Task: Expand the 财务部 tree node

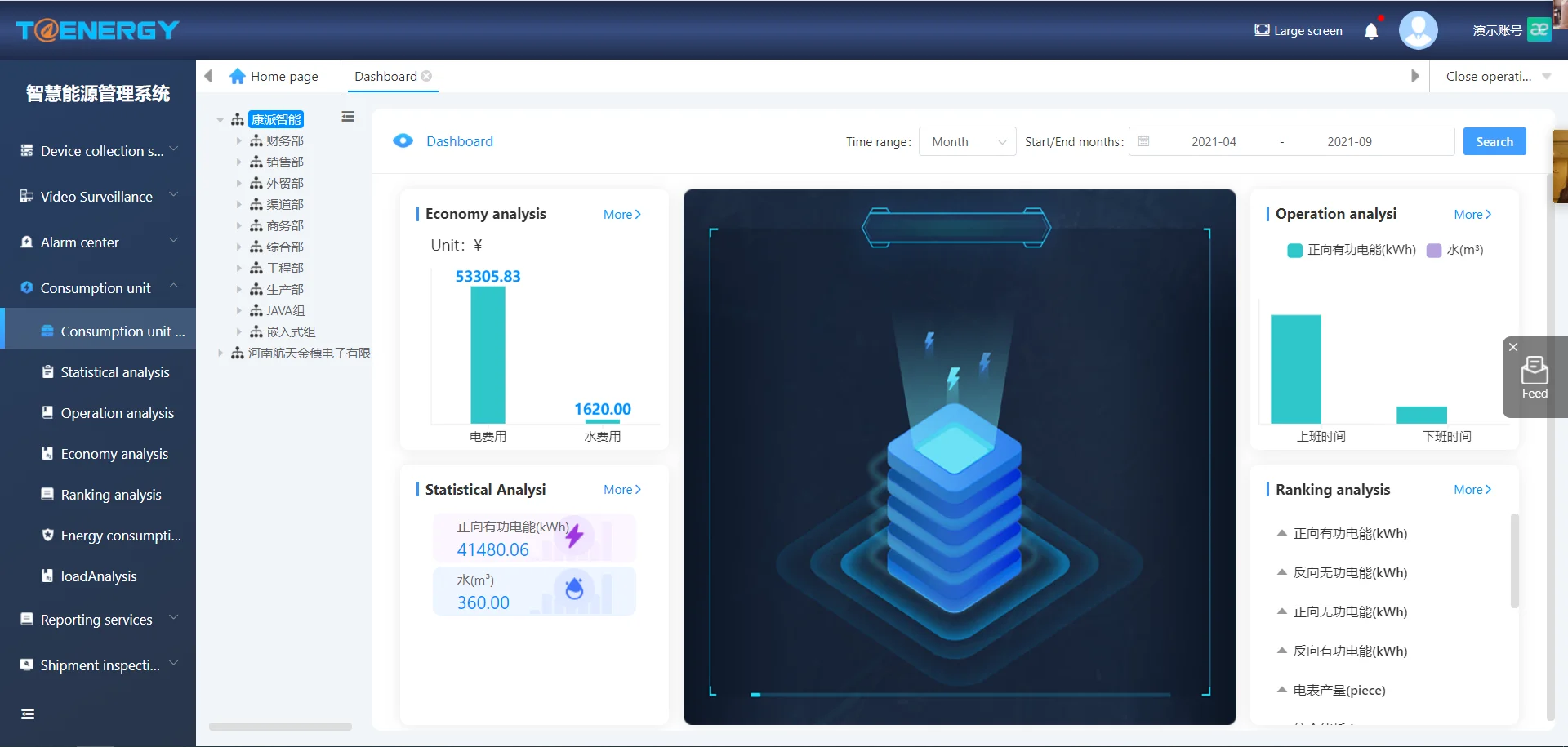Action: point(239,140)
